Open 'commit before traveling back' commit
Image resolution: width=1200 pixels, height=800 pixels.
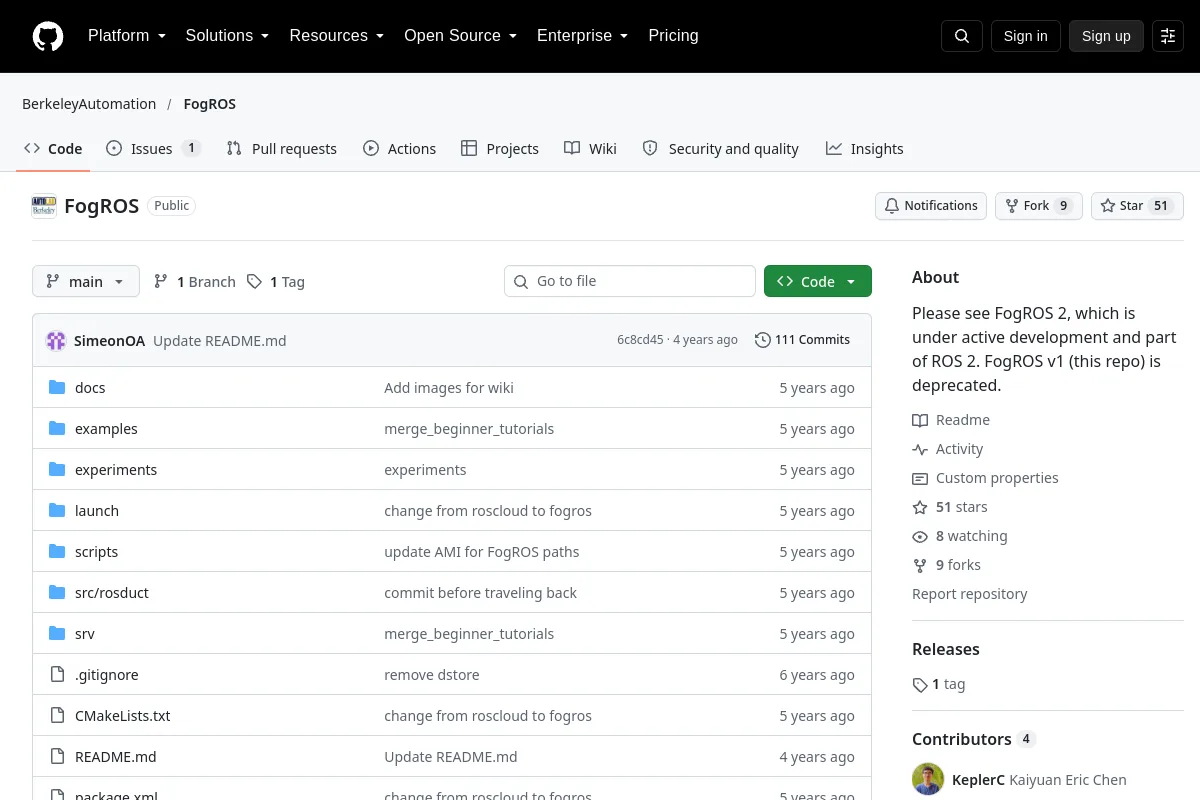pos(481,593)
